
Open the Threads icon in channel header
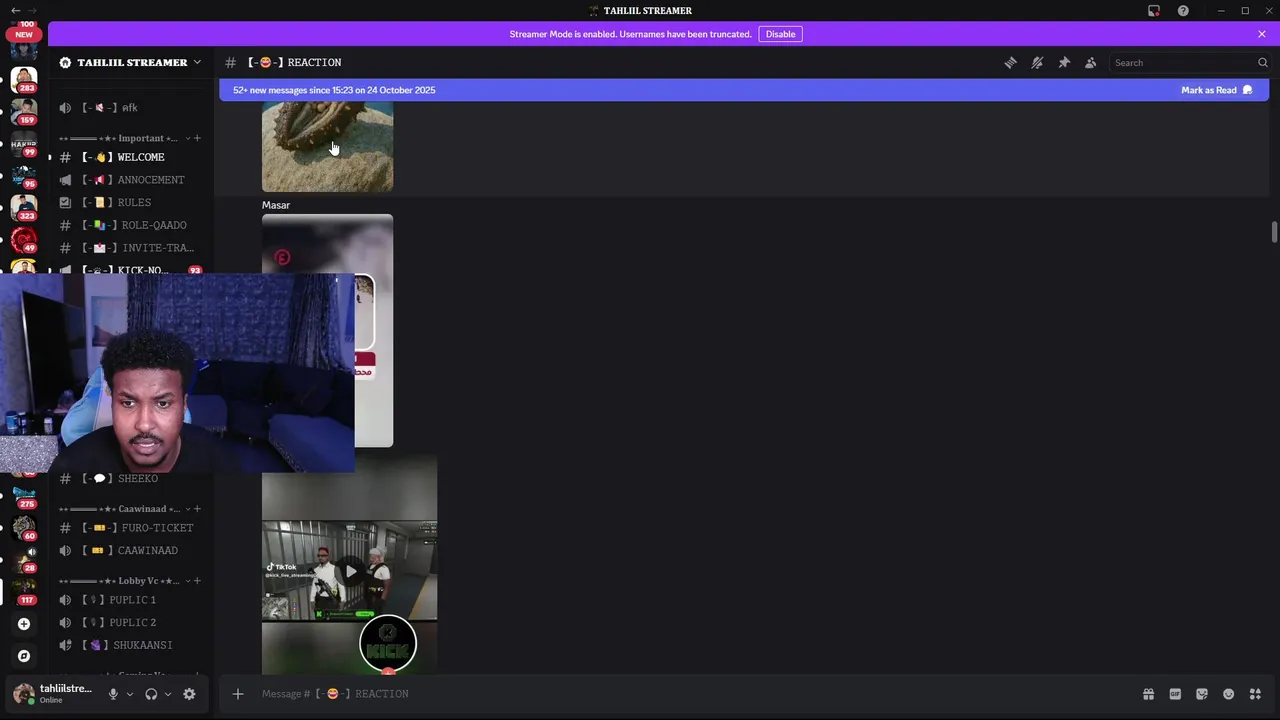pyautogui.click(x=1010, y=62)
